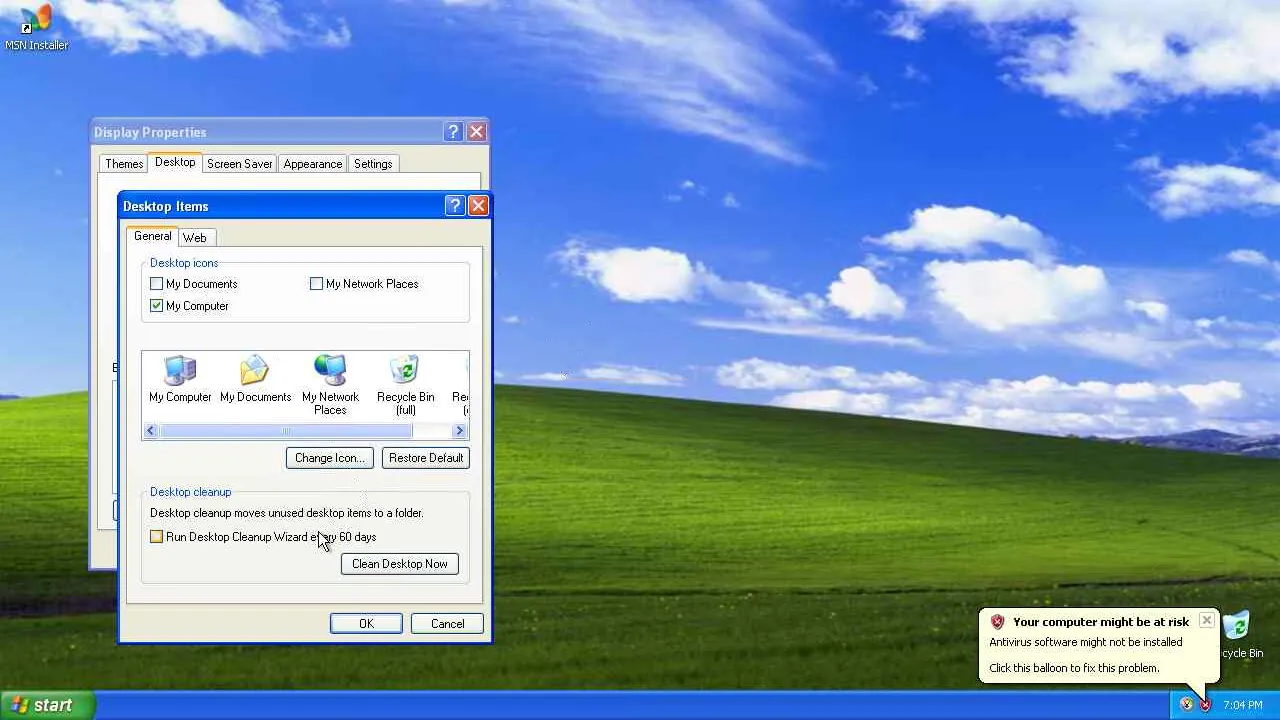Screen dimensions: 1280x720
Task: Click the icon list's left scroll arrow
Action: tap(151, 431)
